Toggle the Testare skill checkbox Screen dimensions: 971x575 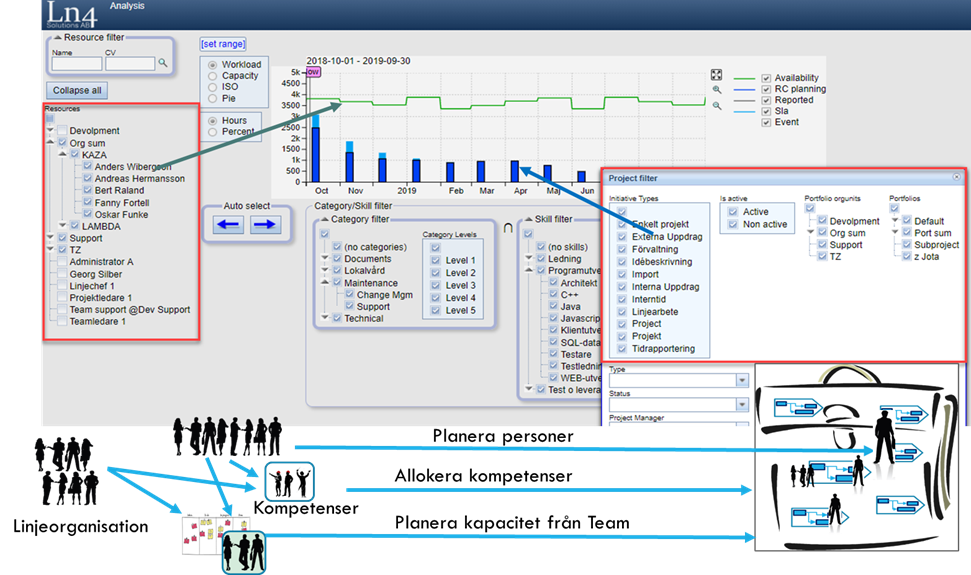[553, 354]
